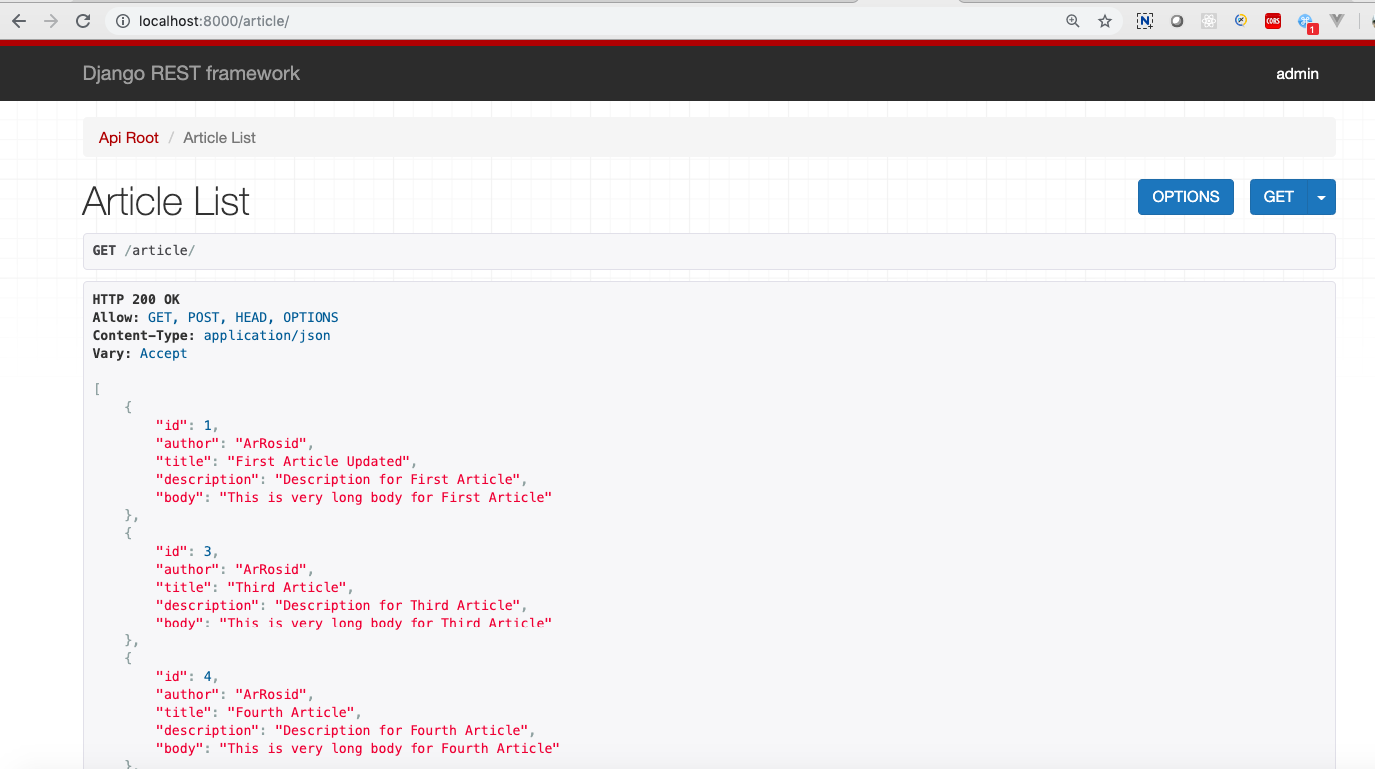The image size is (1375, 769).
Task: Click the browser forward arrow
Action: pyautogui.click(x=51, y=20)
